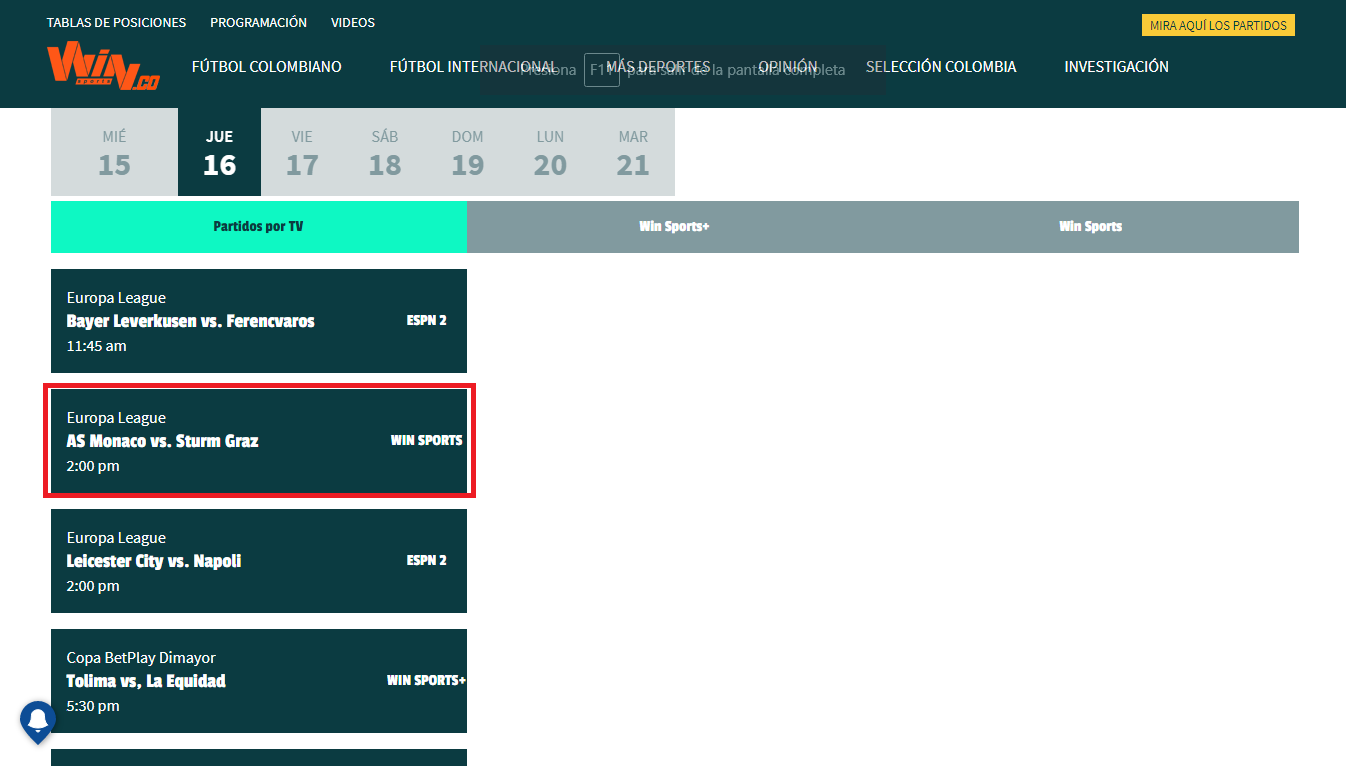
Task: Select Tuesday 21 date tab
Action: [x=633, y=152]
